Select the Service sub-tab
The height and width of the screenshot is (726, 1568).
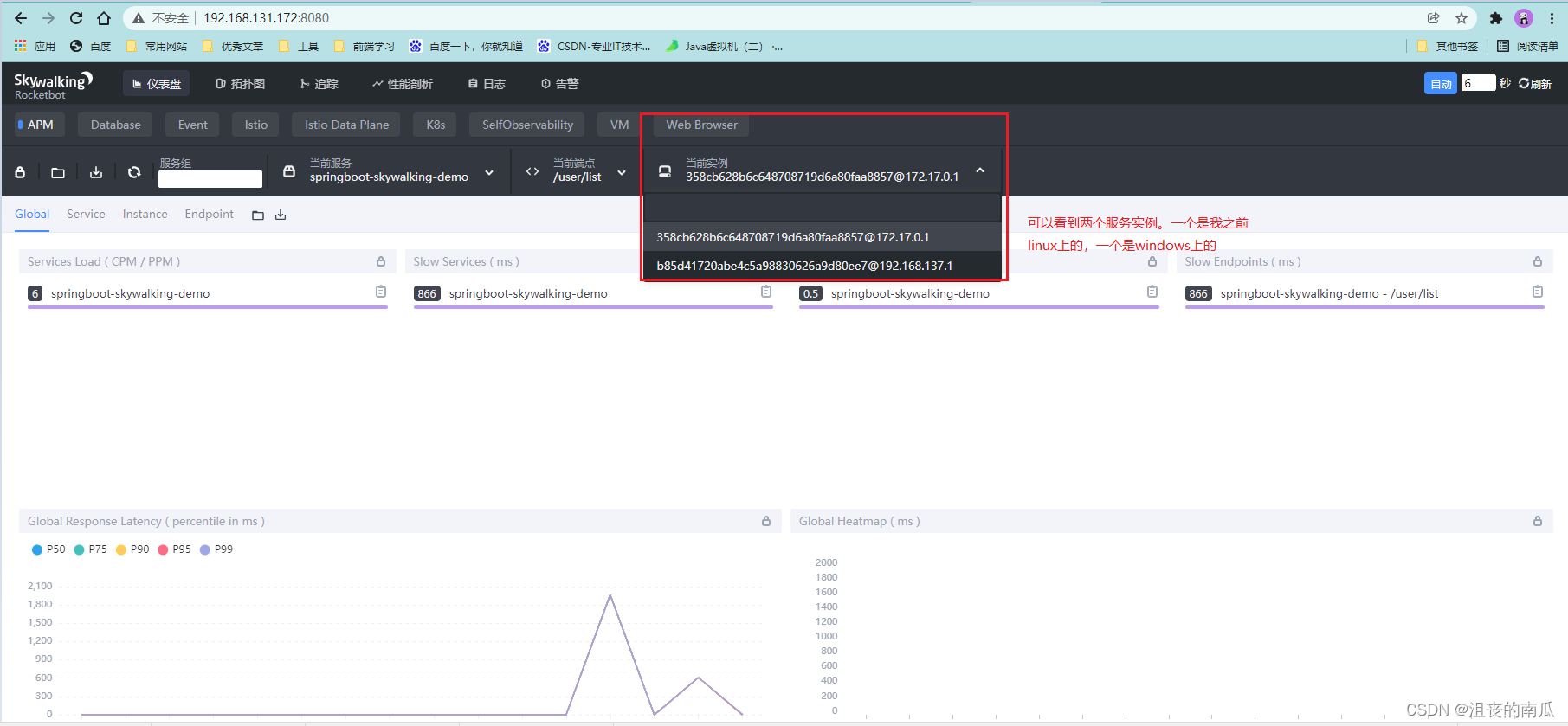[86, 215]
